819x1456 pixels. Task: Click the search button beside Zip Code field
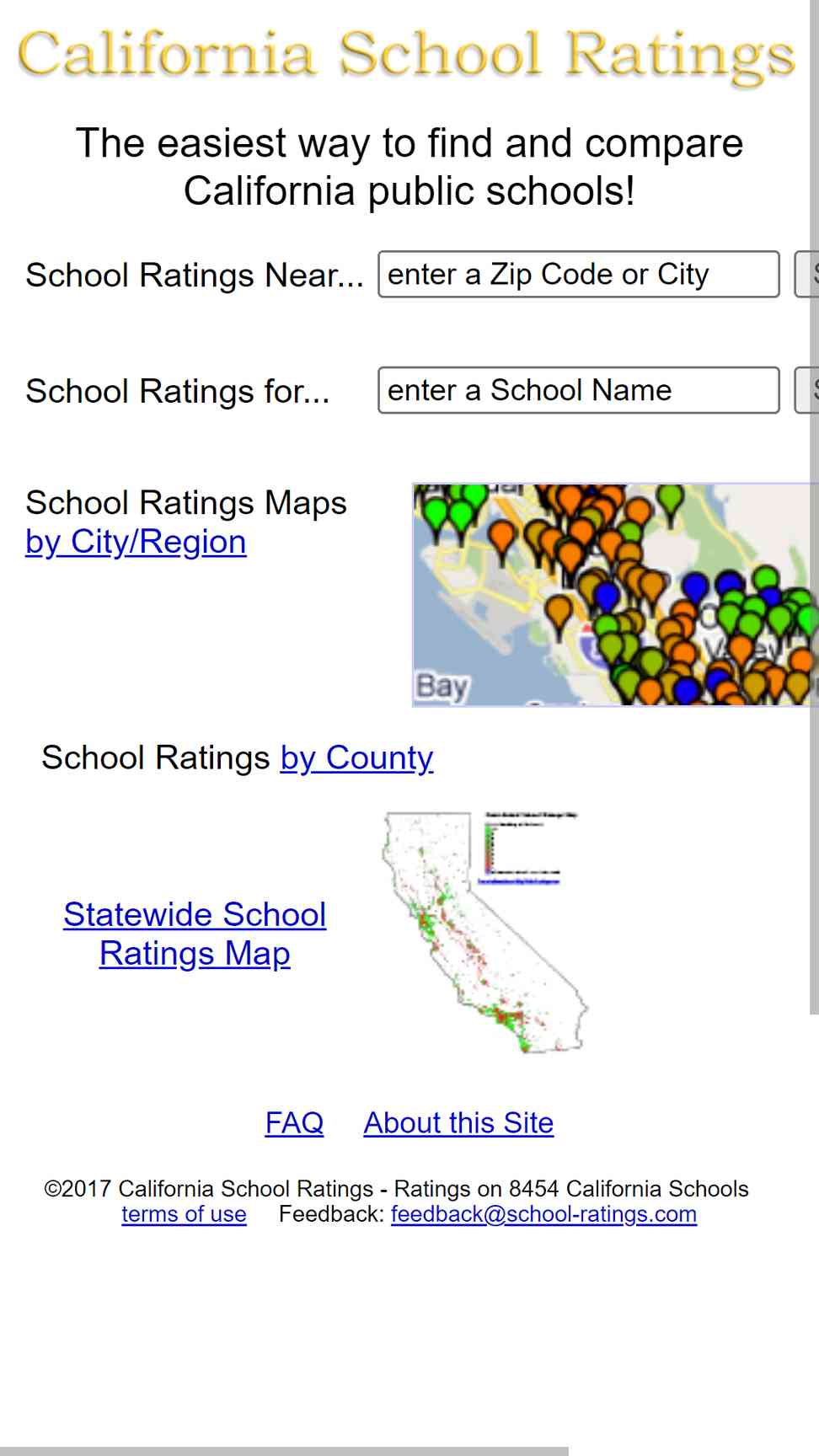(x=806, y=274)
